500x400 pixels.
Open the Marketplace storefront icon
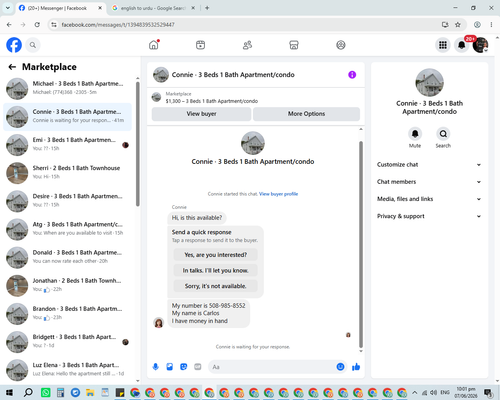click(294, 45)
